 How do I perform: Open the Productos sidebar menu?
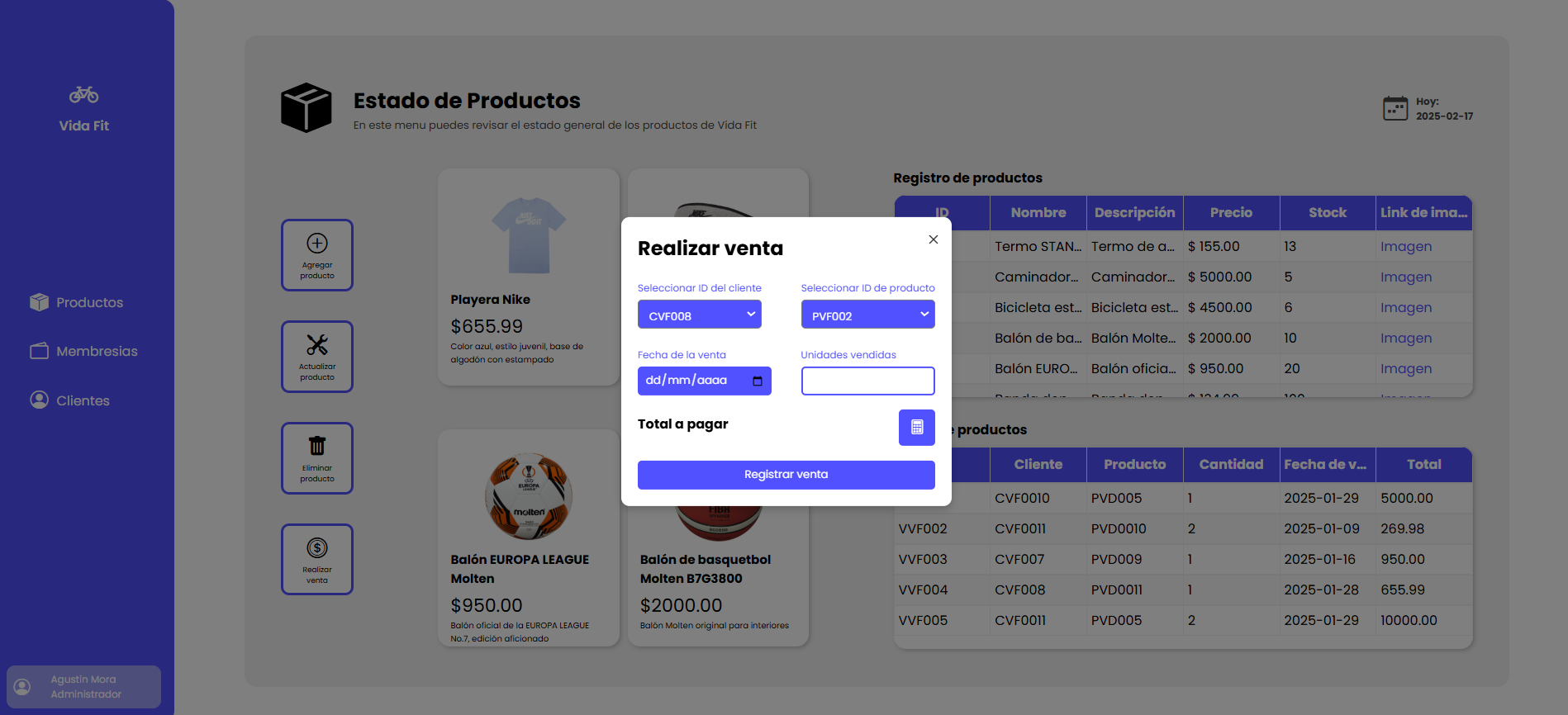[76, 302]
